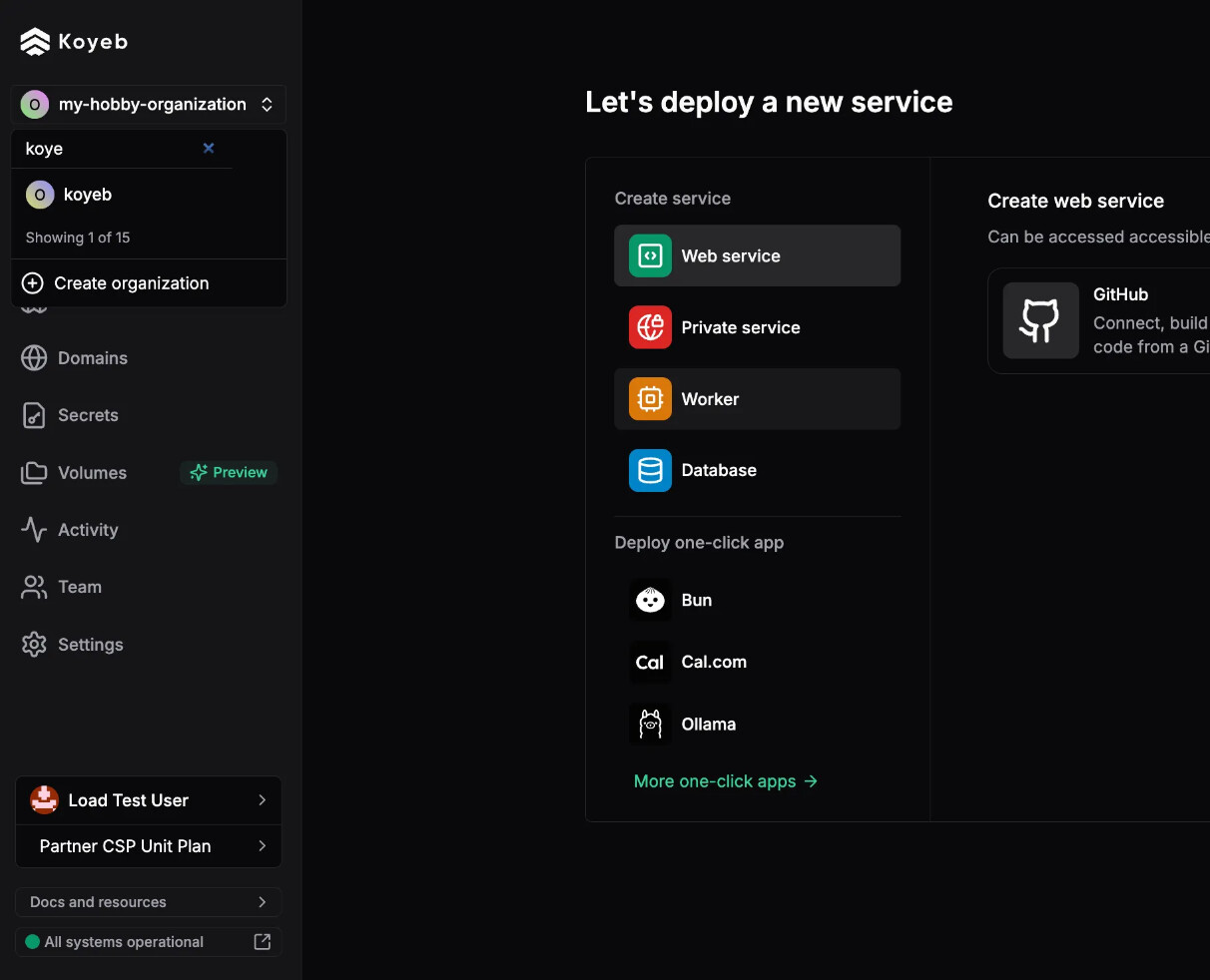Image resolution: width=1210 pixels, height=980 pixels.
Task: Click the Domains globe icon
Action: pyautogui.click(x=34, y=358)
